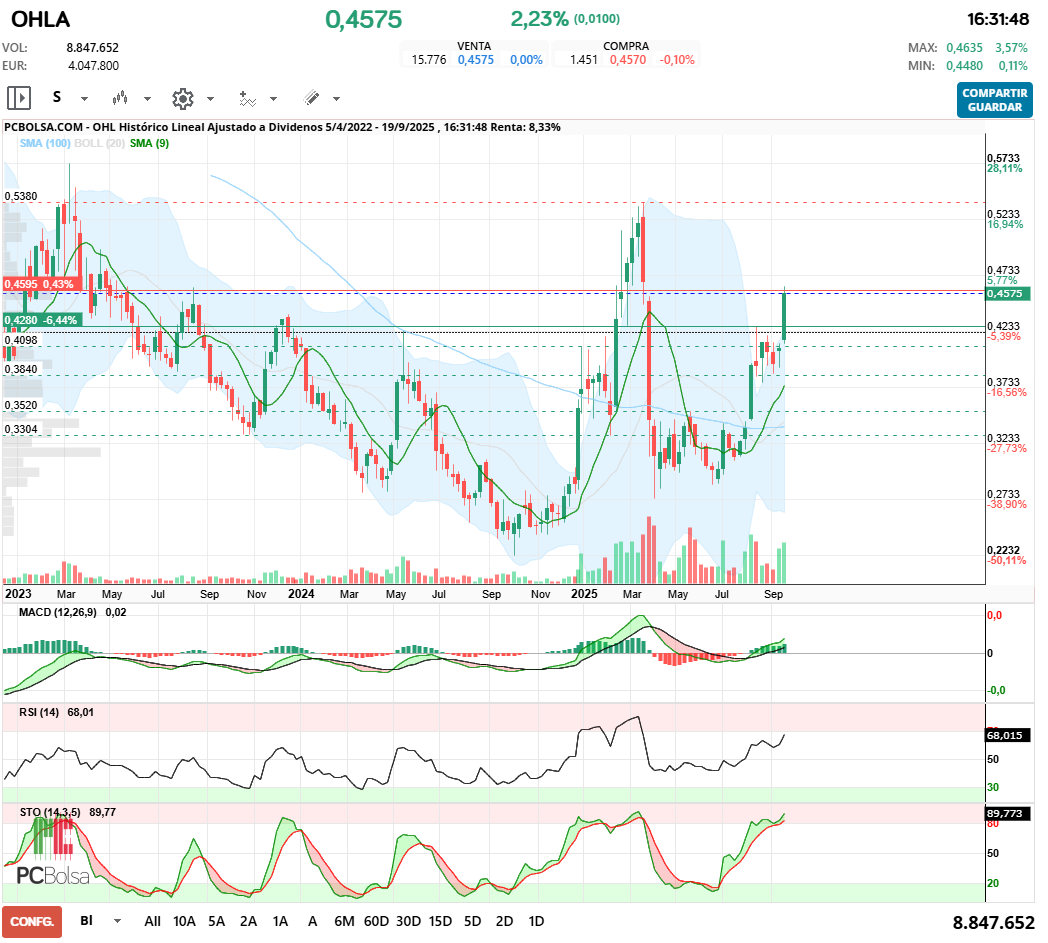Select the 60D time range

click(x=376, y=921)
